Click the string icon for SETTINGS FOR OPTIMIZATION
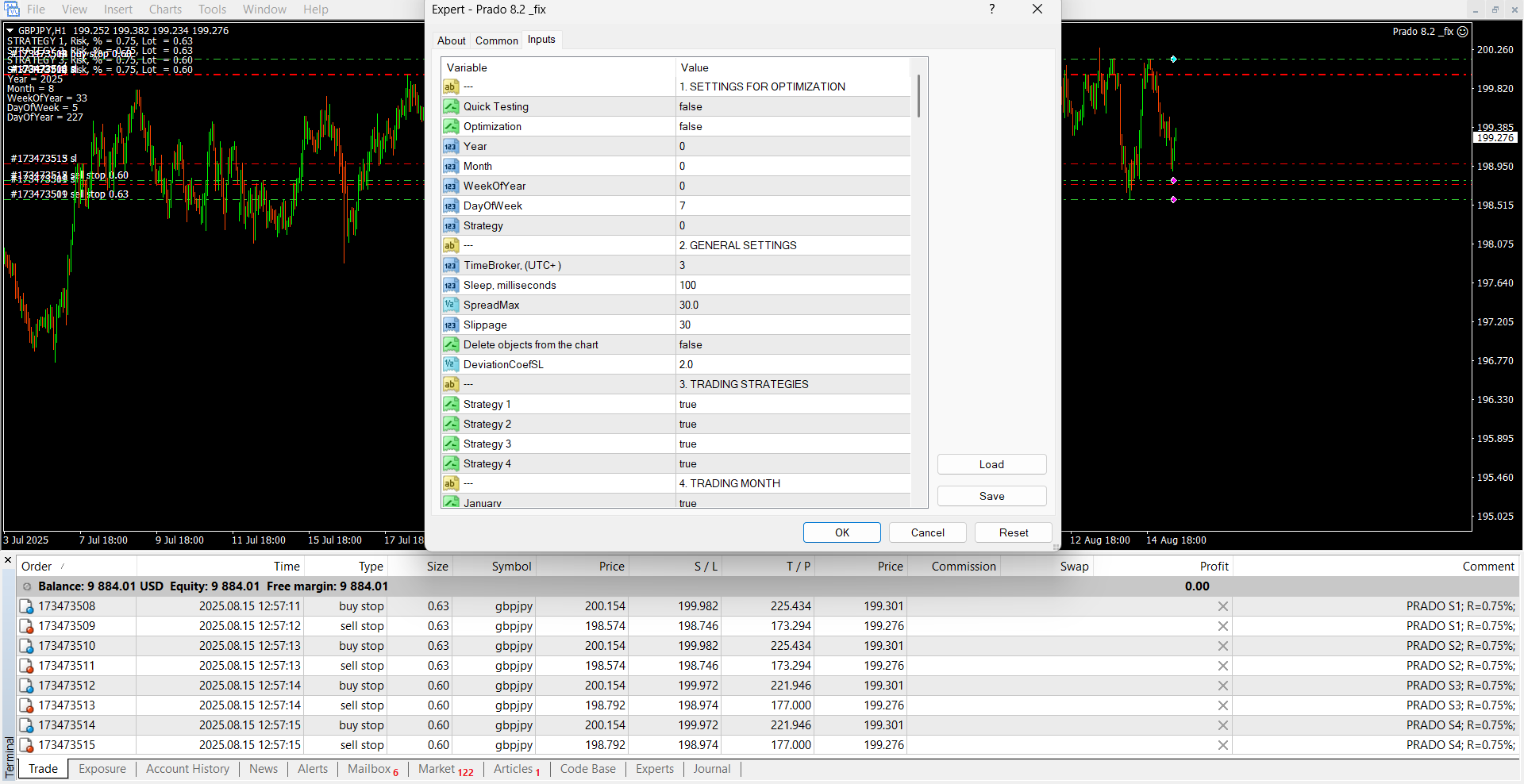Image resolution: width=1524 pixels, height=784 pixels. [x=451, y=86]
